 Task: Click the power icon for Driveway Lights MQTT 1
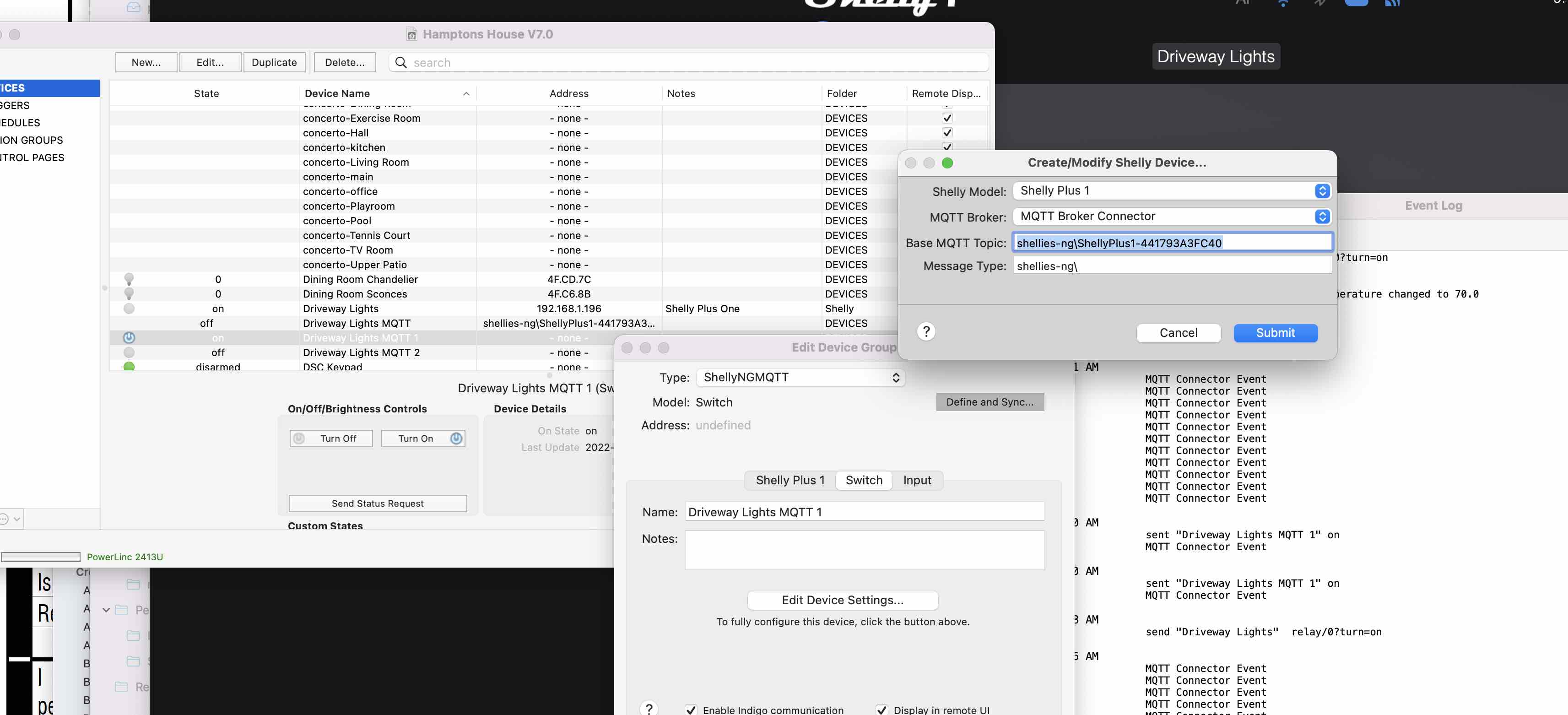[129, 338]
